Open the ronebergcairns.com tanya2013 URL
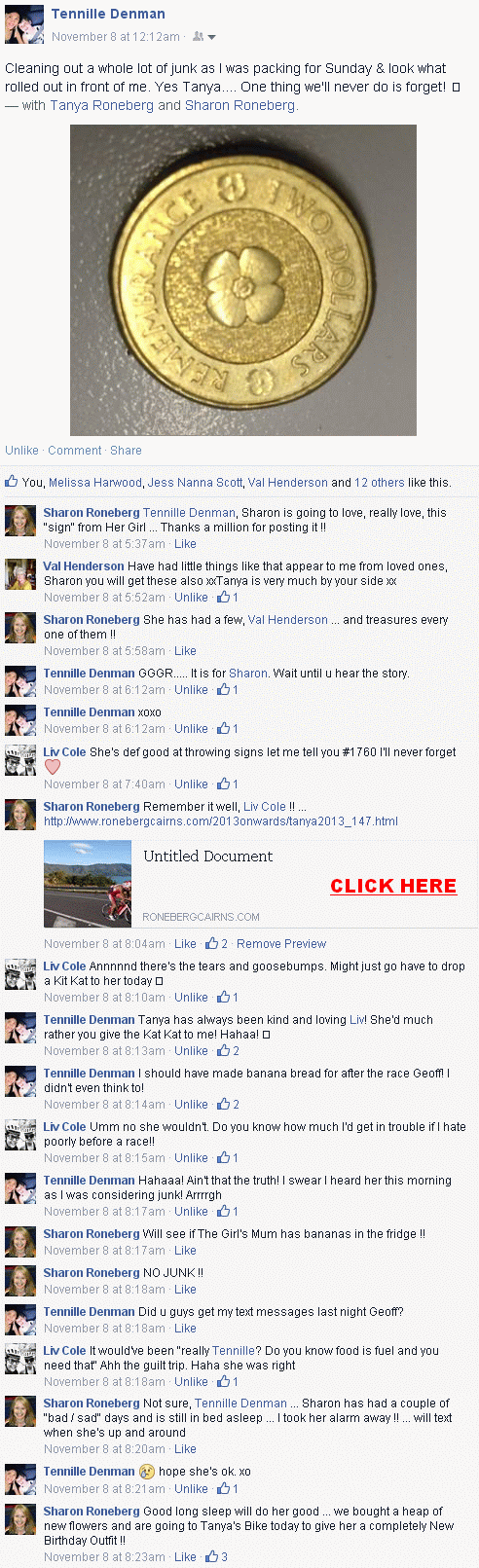The width and height of the screenshot is (479, 1568). [x=221, y=821]
